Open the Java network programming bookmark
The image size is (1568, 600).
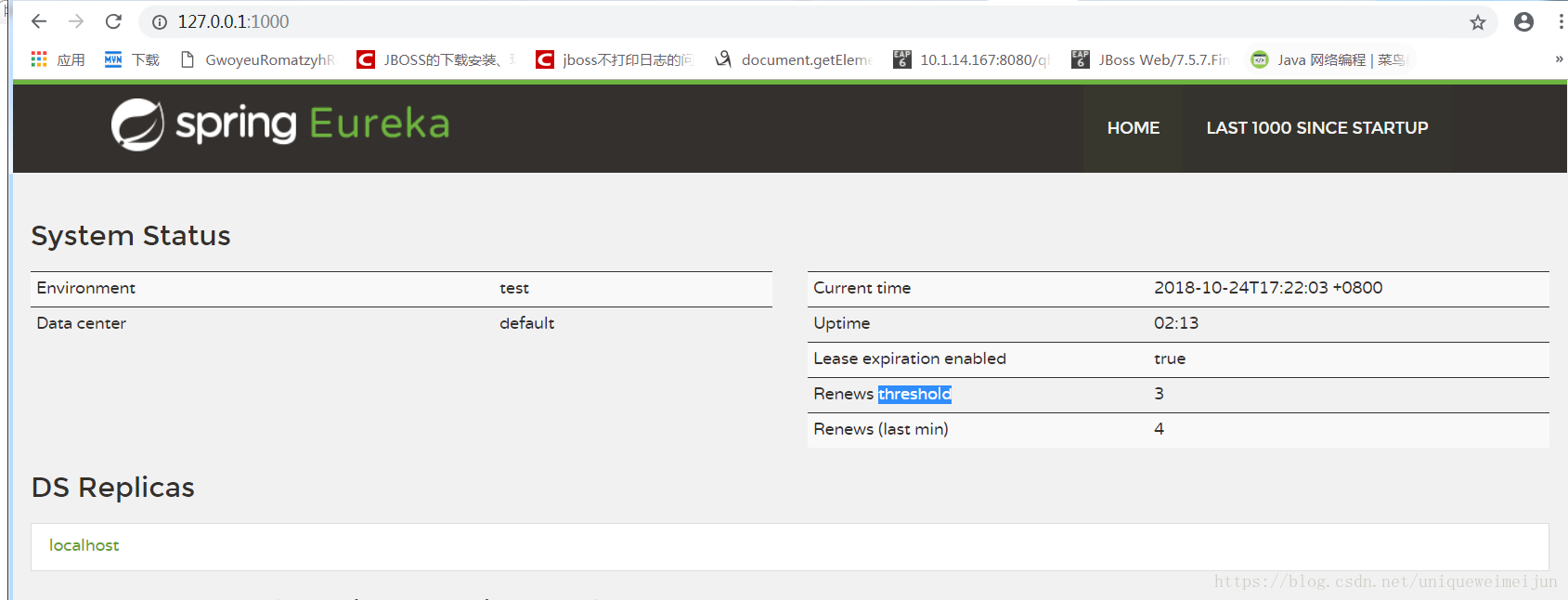(x=1329, y=59)
